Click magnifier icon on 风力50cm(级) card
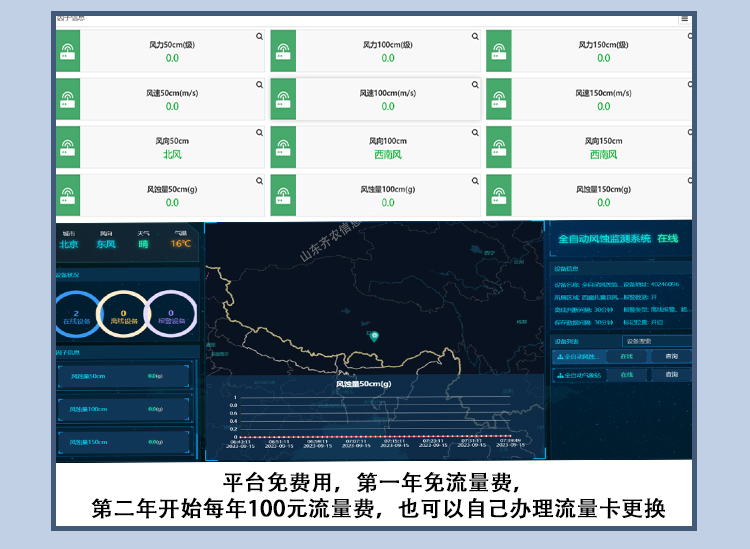This screenshot has width=750, height=549. [260, 36]
